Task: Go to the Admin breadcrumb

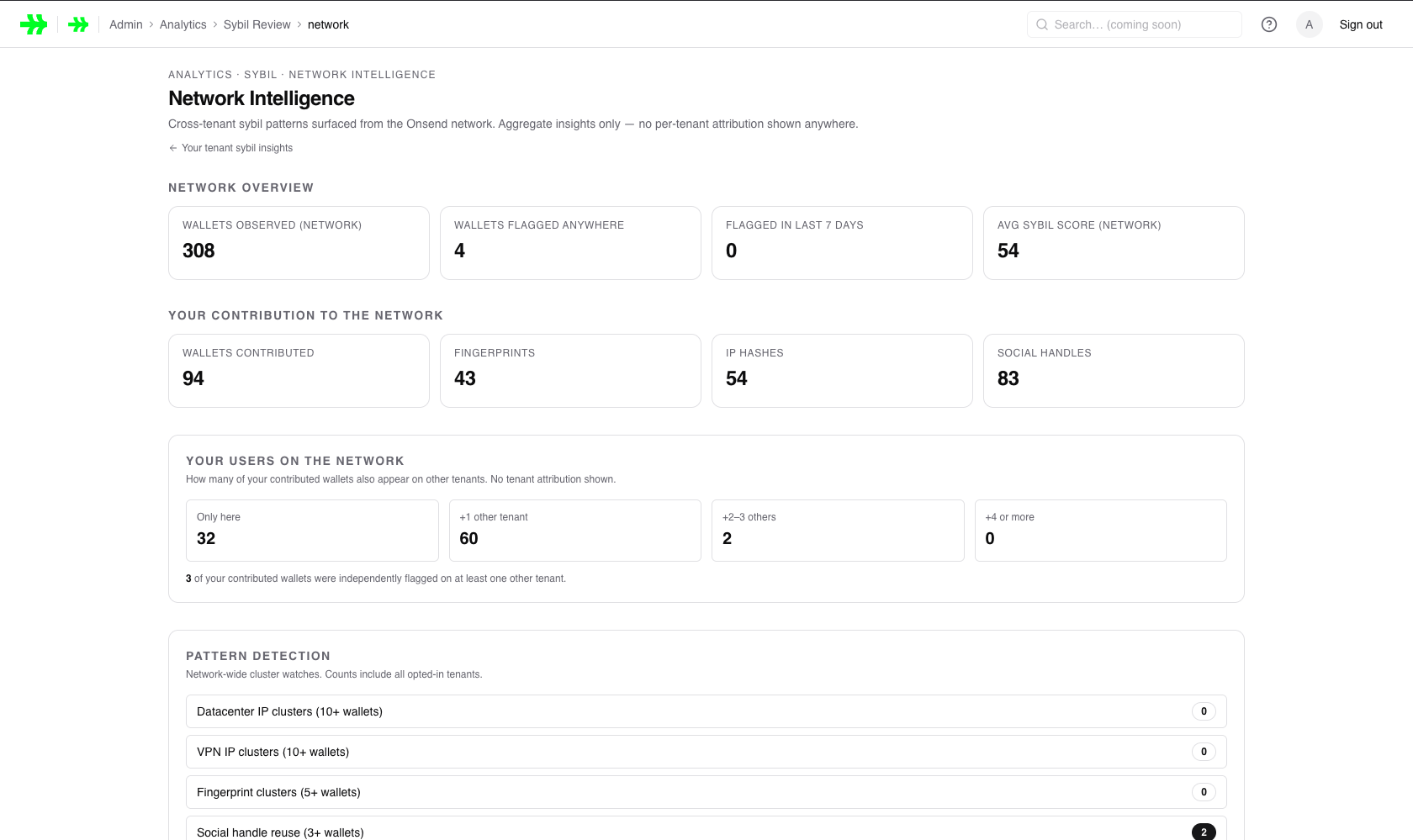Action: 126,24
